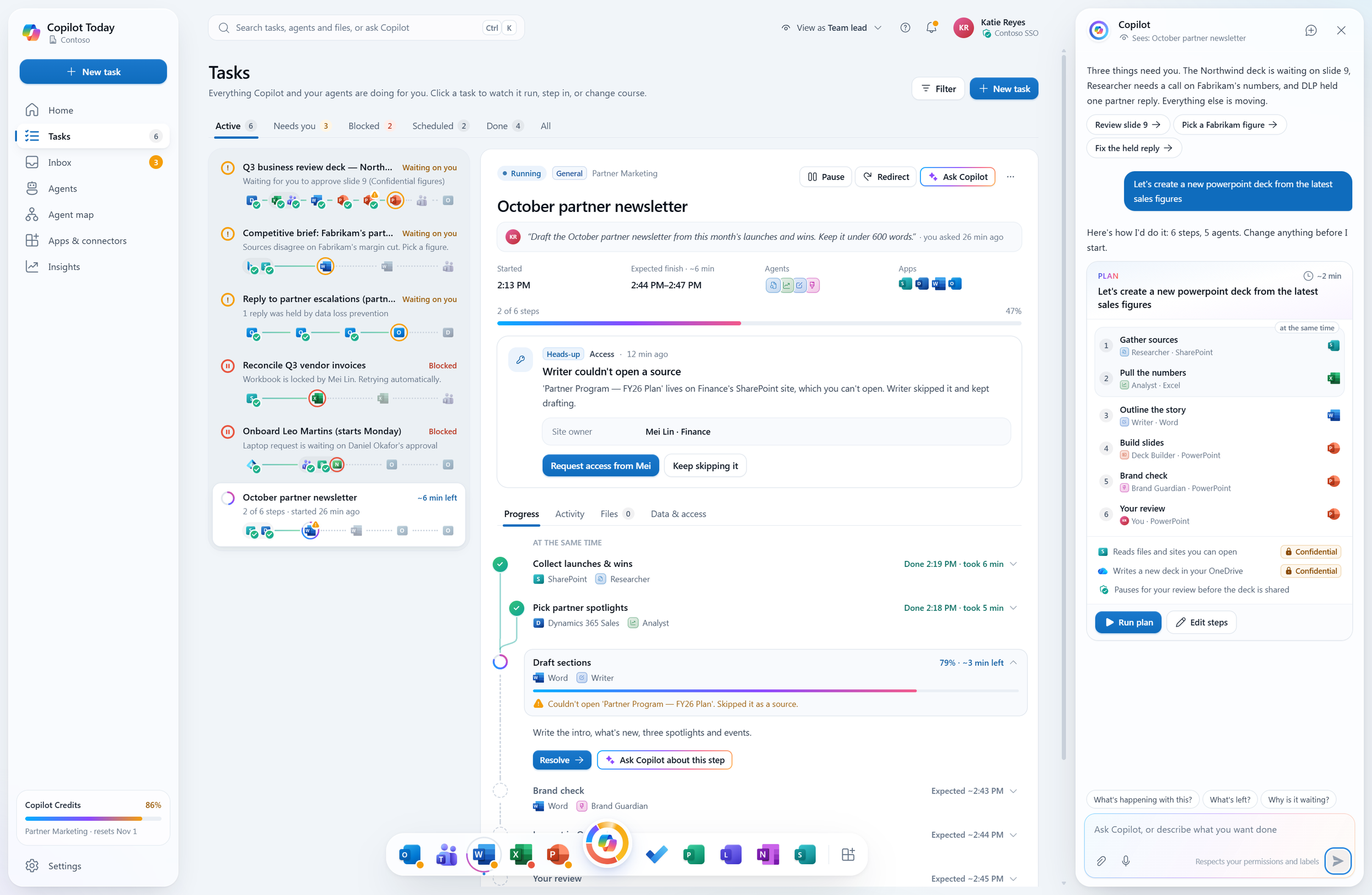This screenshot has height=895, width=1372.
Task: Click the Ask Copilot text input
Action: click(x=1219, y=829)
